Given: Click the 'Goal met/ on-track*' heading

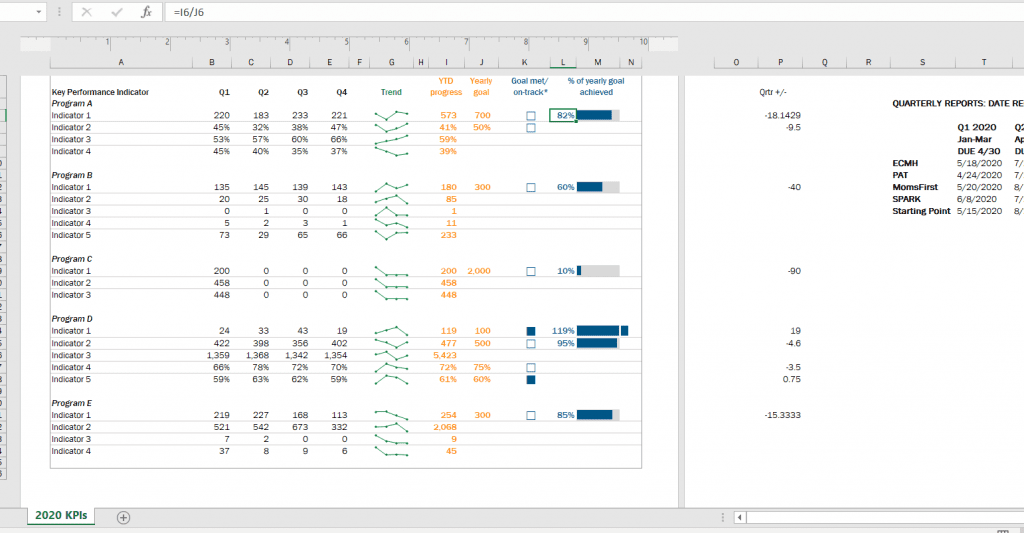Looking at the screenshot, I should pyautogui.click(x=530, y=86).
